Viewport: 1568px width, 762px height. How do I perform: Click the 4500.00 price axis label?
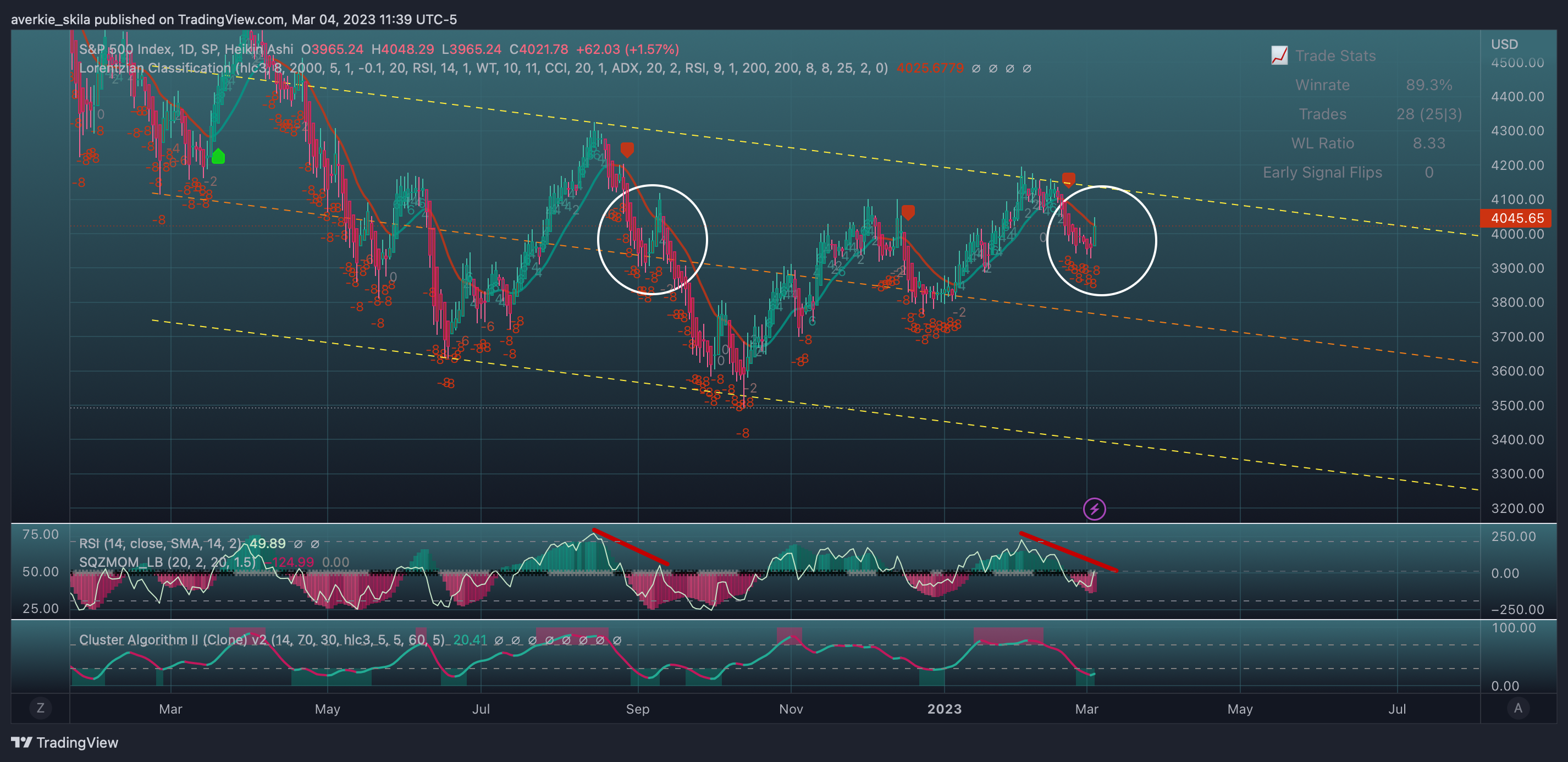(x=1517, y=63)
